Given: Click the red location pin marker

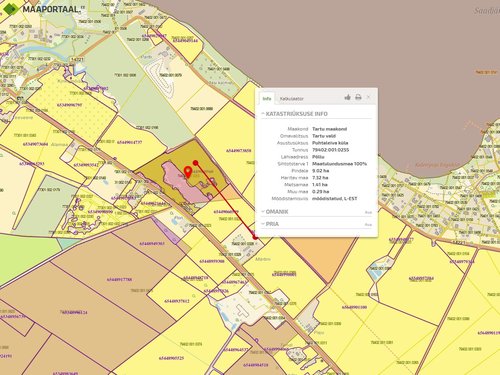Looking at the screenshot, I should point(188,172).
